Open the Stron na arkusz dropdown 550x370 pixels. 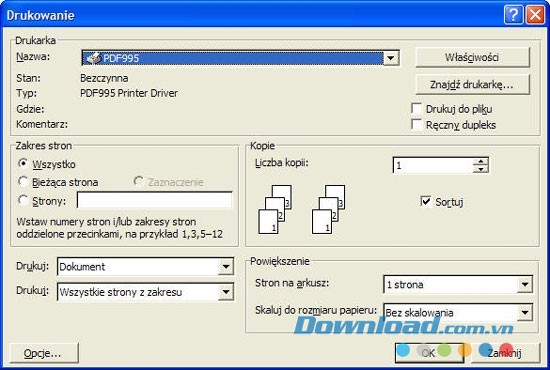coord(525,284)
